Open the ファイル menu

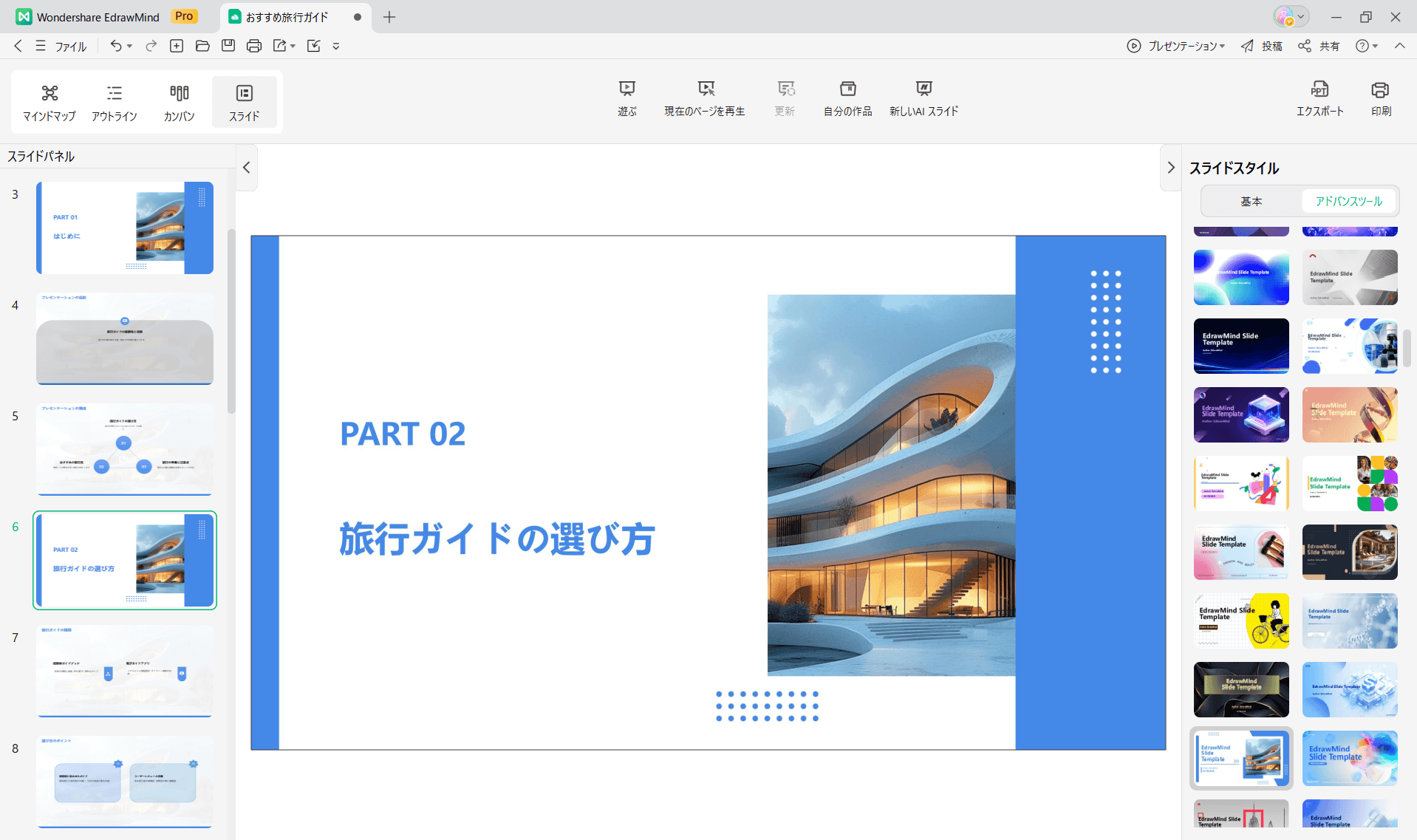[x=70, y=46]
